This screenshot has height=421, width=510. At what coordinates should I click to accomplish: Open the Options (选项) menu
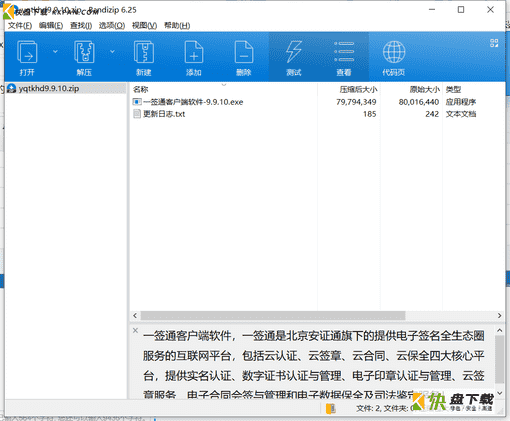click(x=112, y=25)
